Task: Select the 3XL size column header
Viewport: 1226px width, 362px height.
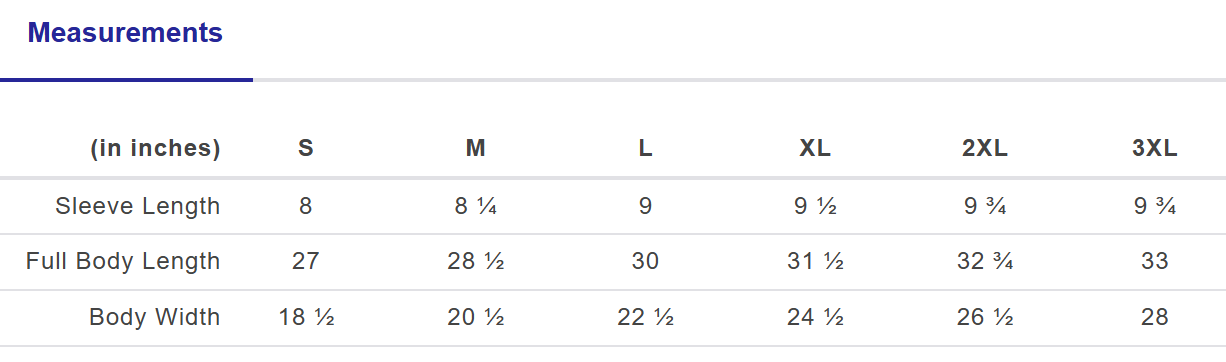Action: coord(1155,149)
